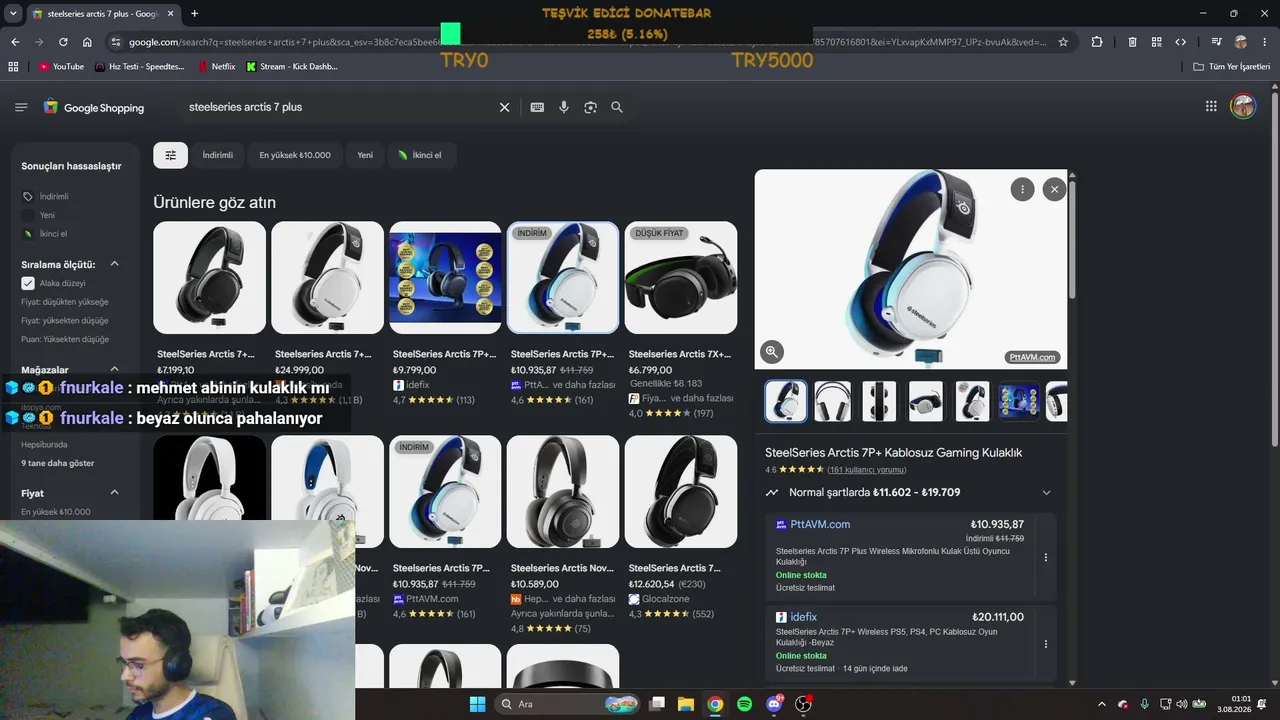Start voice search with the microphone icon
This screenshot has height=720, width=1280.
(x=564, y=107)
